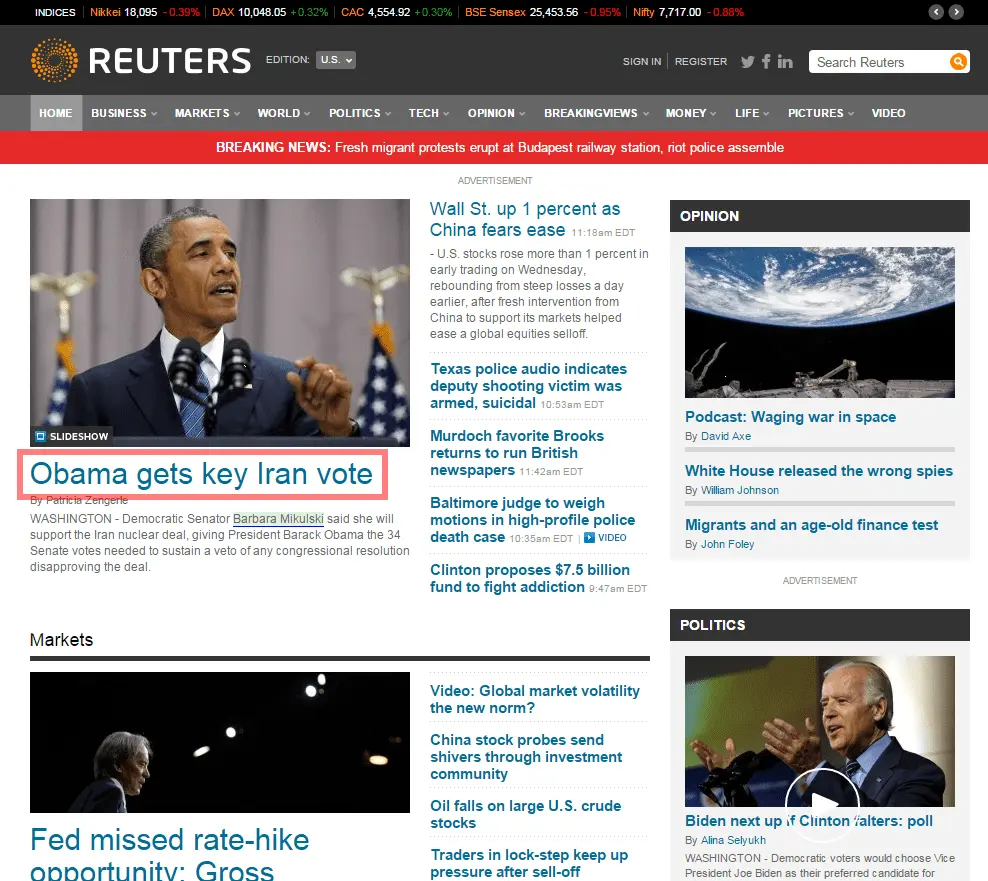The height and width of the screenshot is (881, 988).
Task: Expand the Opinion menu
Action: point(497,113)
